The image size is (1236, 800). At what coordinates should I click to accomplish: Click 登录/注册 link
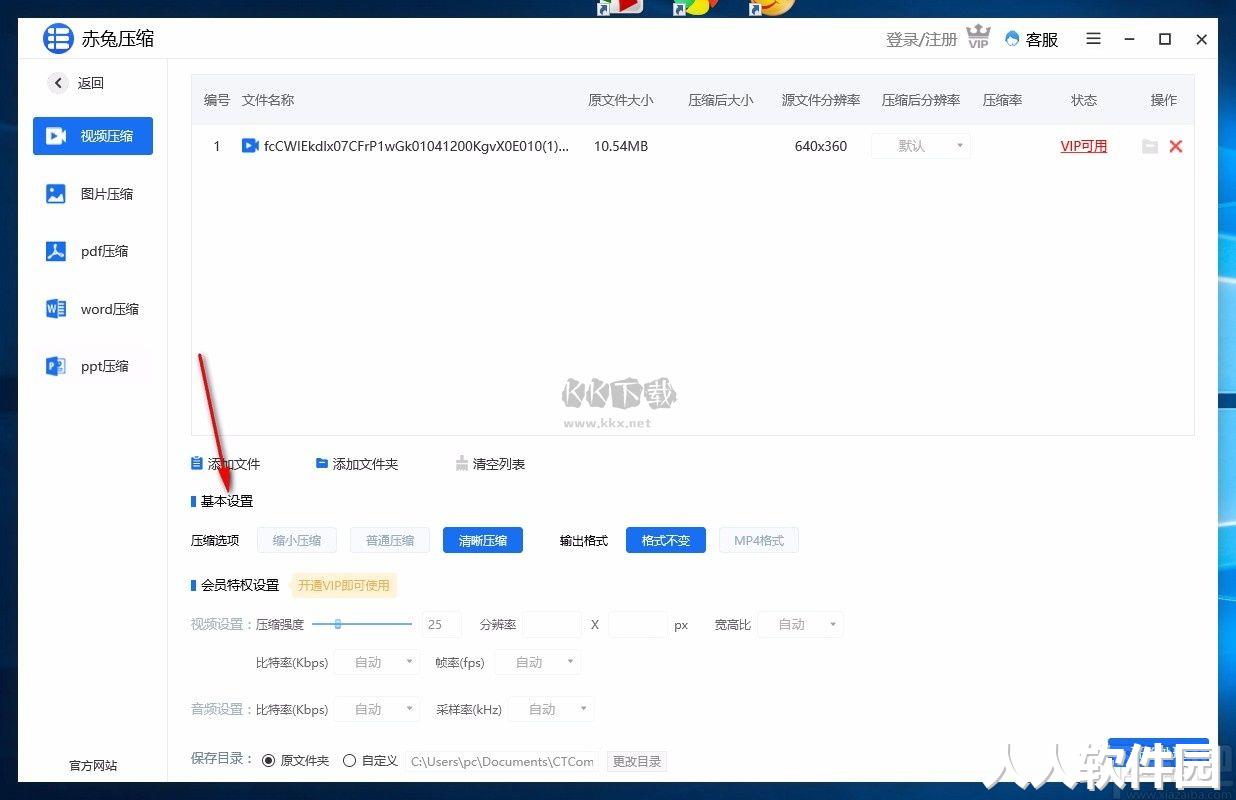[x=921, y=40]
